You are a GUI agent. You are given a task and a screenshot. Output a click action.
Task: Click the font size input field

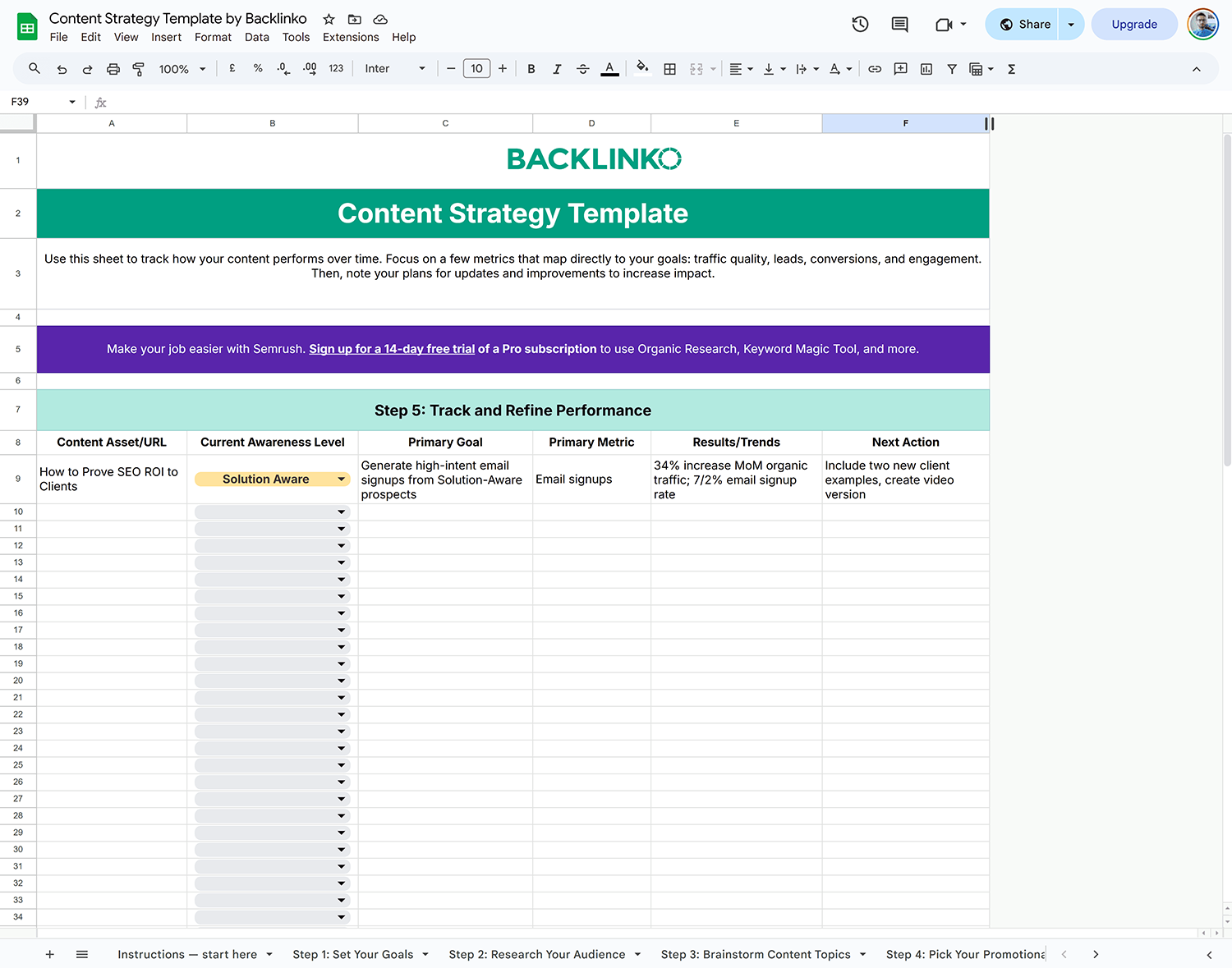[x=476, y=69]
